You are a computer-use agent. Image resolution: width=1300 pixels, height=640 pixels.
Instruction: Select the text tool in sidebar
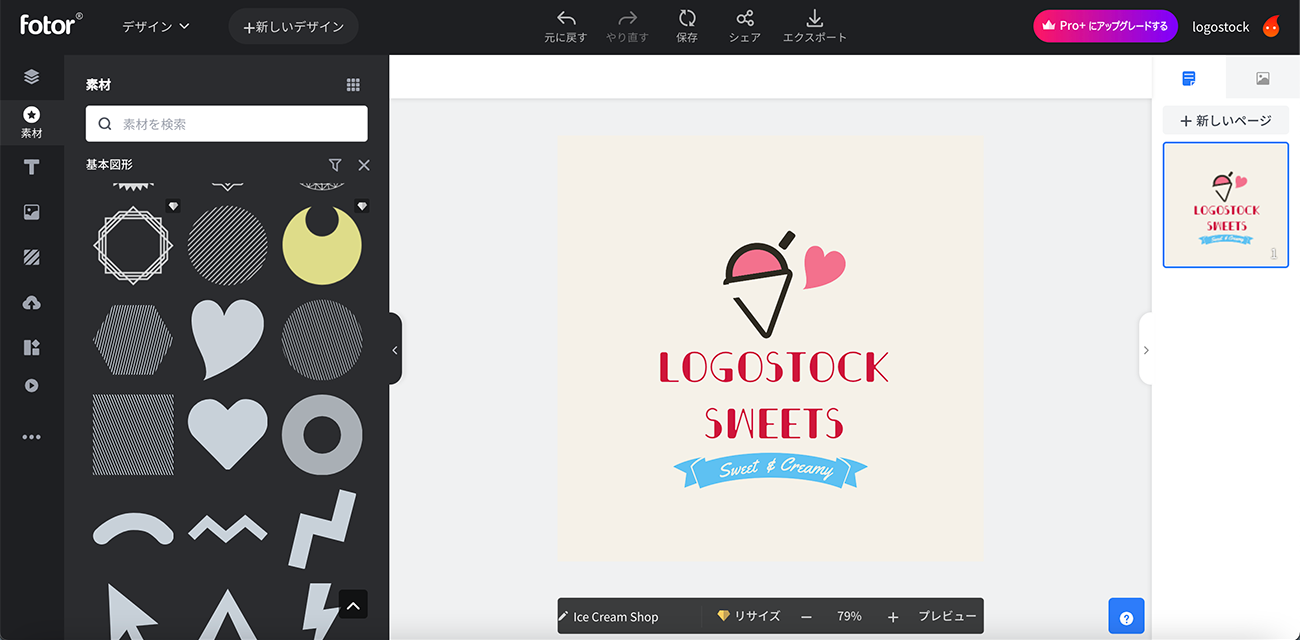click(32, 167)
